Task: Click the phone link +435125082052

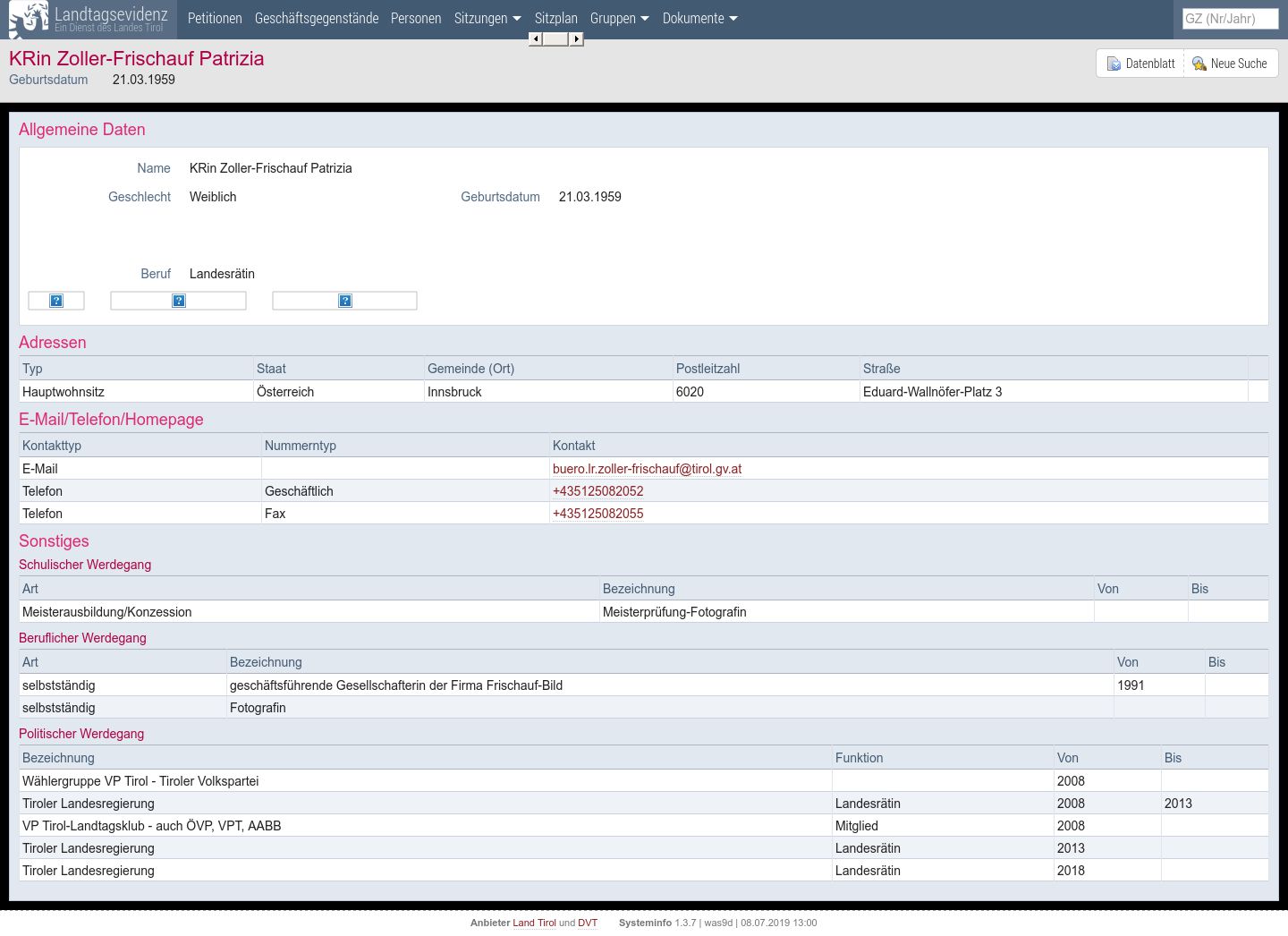Action: coord(597,491)
